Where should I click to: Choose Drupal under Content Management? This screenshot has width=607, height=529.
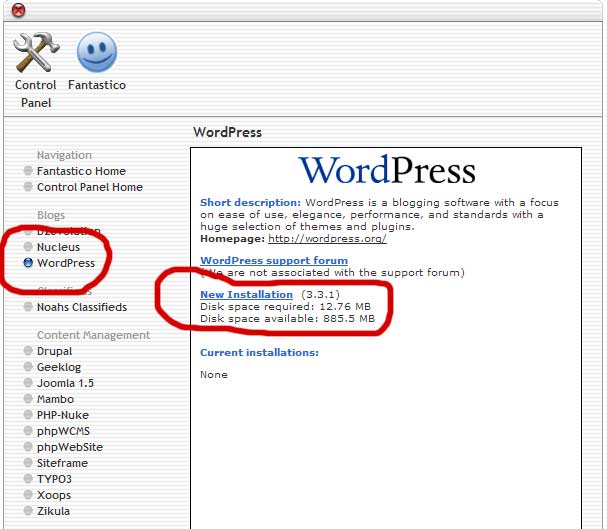(55, 351)
